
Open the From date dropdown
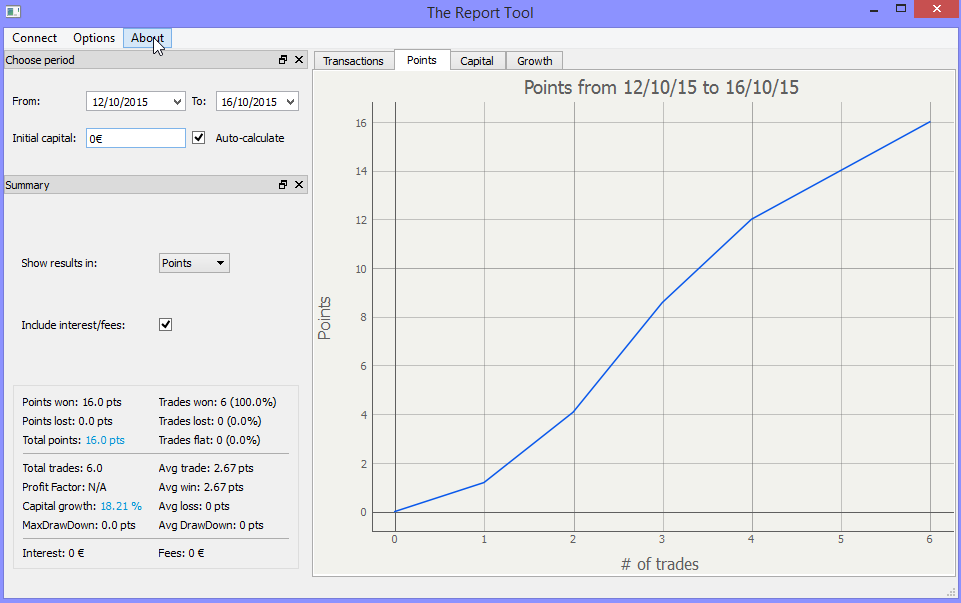tap(177, 102)
